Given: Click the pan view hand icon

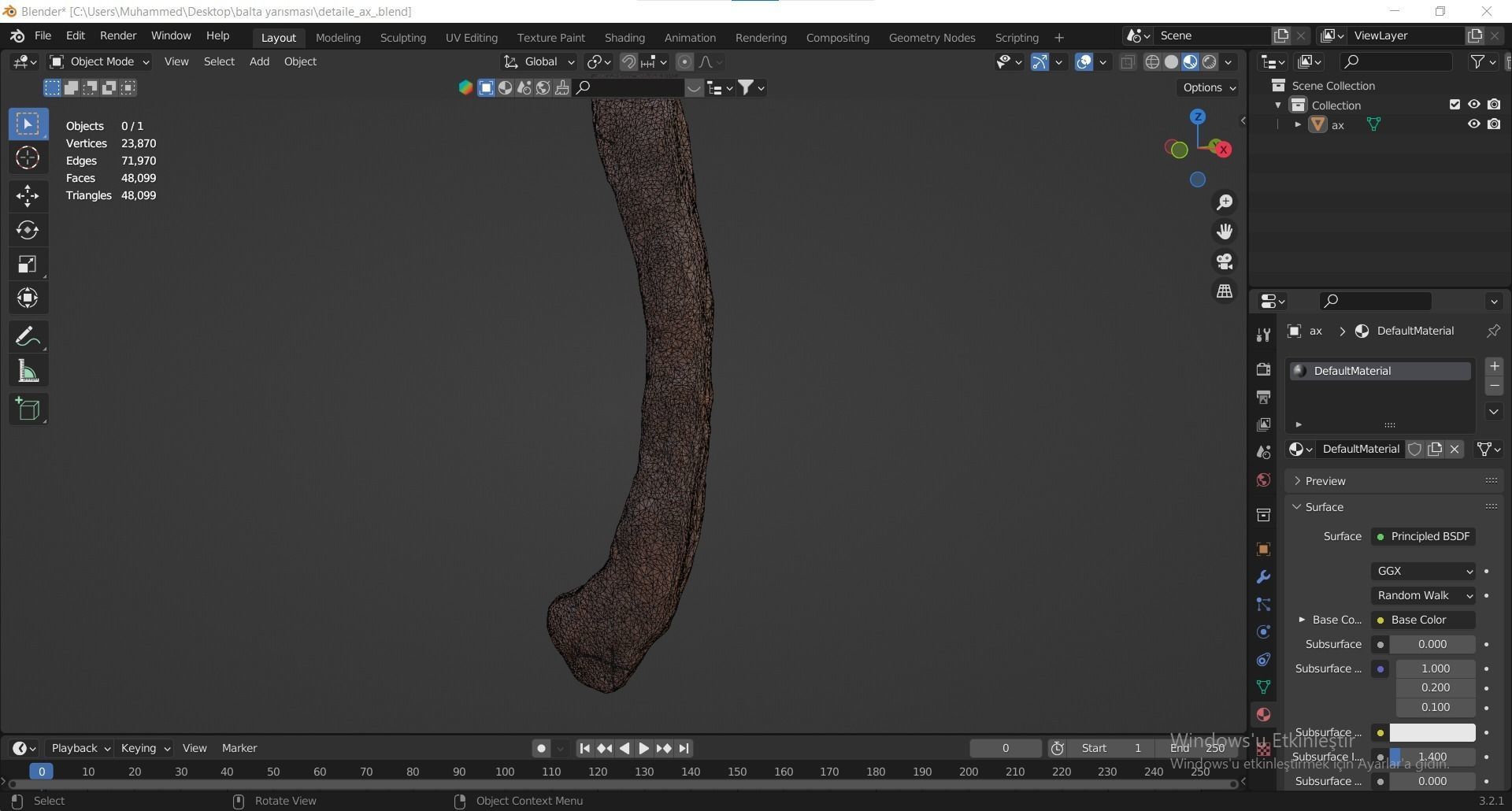Looking at the screenshot, I should [1225, 231].
